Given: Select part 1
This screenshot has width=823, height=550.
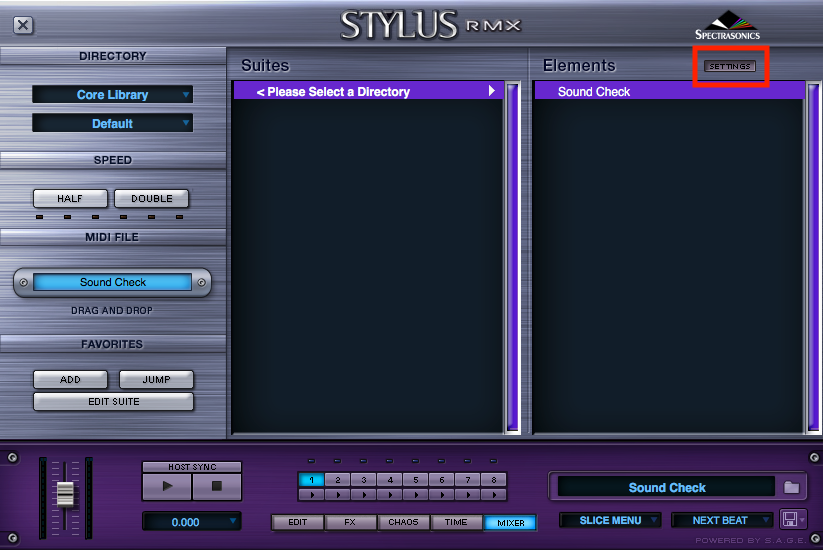Looking at the screenshot, I should pos(311,480).
